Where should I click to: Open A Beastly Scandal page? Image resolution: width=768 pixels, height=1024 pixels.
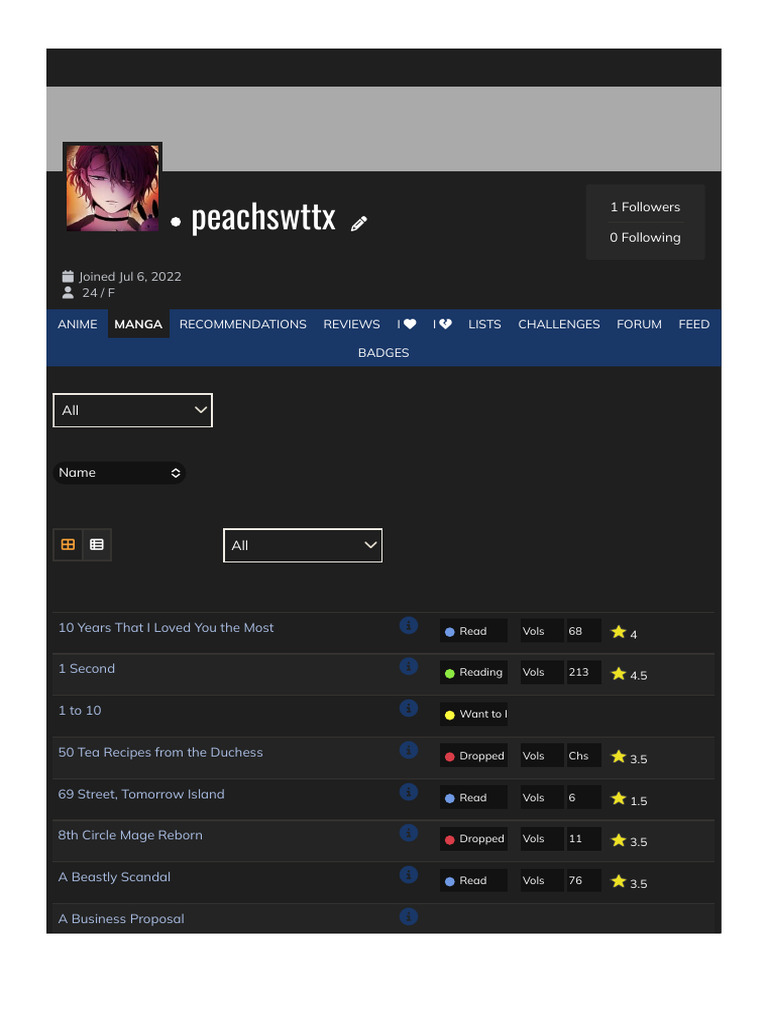click(114, 877)
